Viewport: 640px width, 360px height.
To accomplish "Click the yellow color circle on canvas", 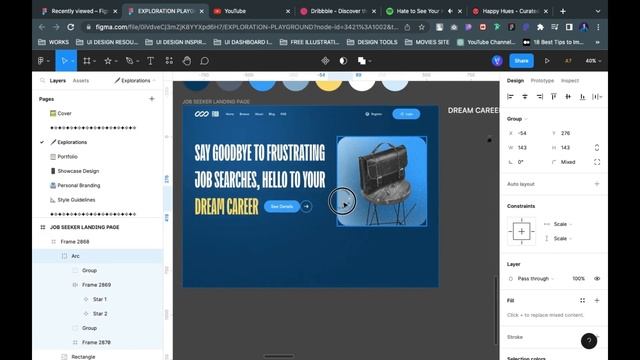I will [x=329, y=84].
